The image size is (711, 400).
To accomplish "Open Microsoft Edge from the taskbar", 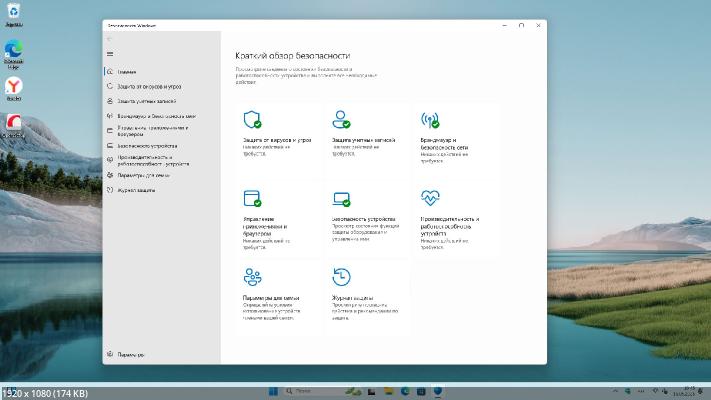I will click(405, 391).
